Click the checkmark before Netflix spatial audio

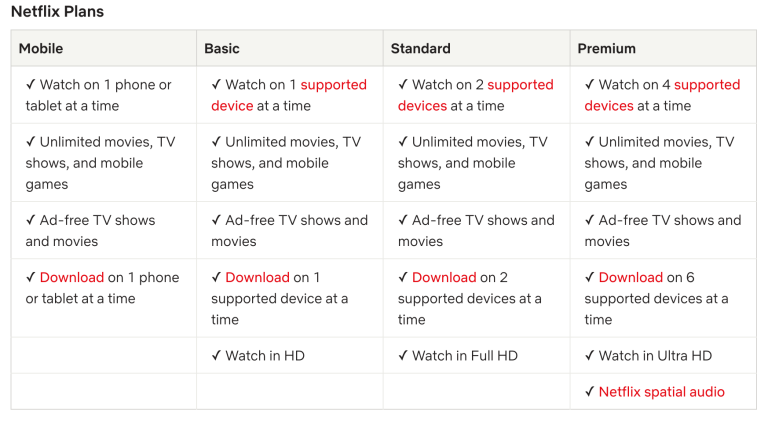coord(590,391)
